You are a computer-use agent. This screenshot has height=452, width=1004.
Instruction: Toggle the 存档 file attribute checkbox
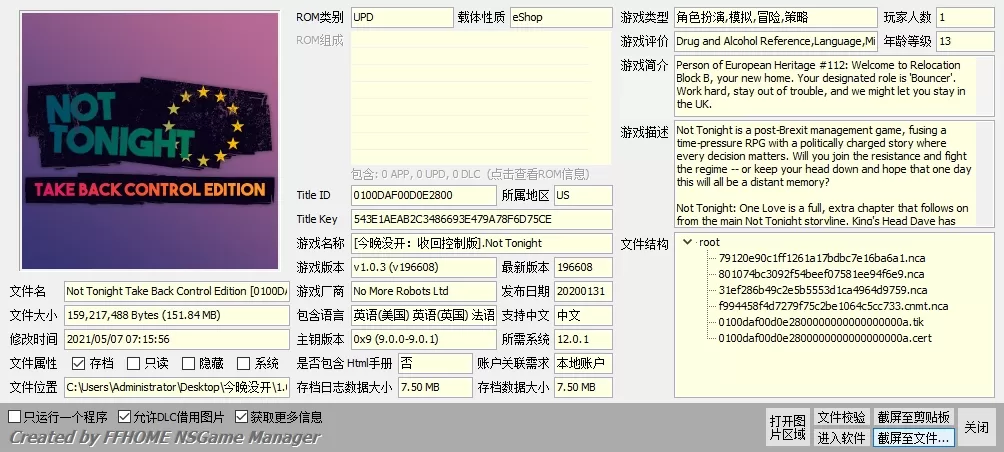click(78, 364)
